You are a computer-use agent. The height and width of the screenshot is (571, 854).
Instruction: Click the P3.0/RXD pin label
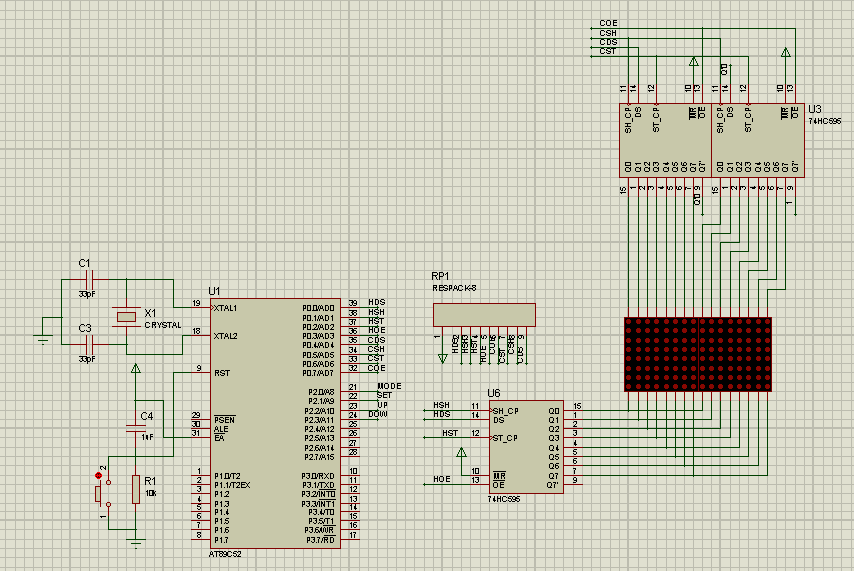click(x=319, y=476)
